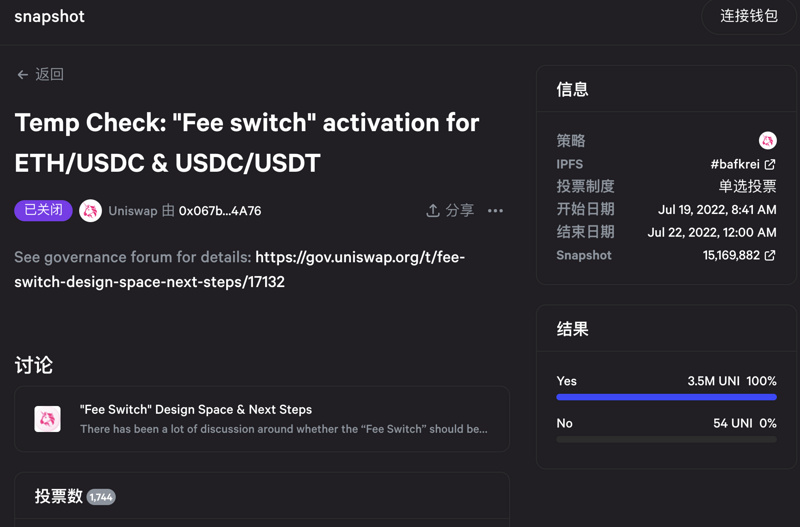Viewport: 800px width, 527px height.
Task: Click the #bafkrei IPFS hash link
Action: pos(735,164)
